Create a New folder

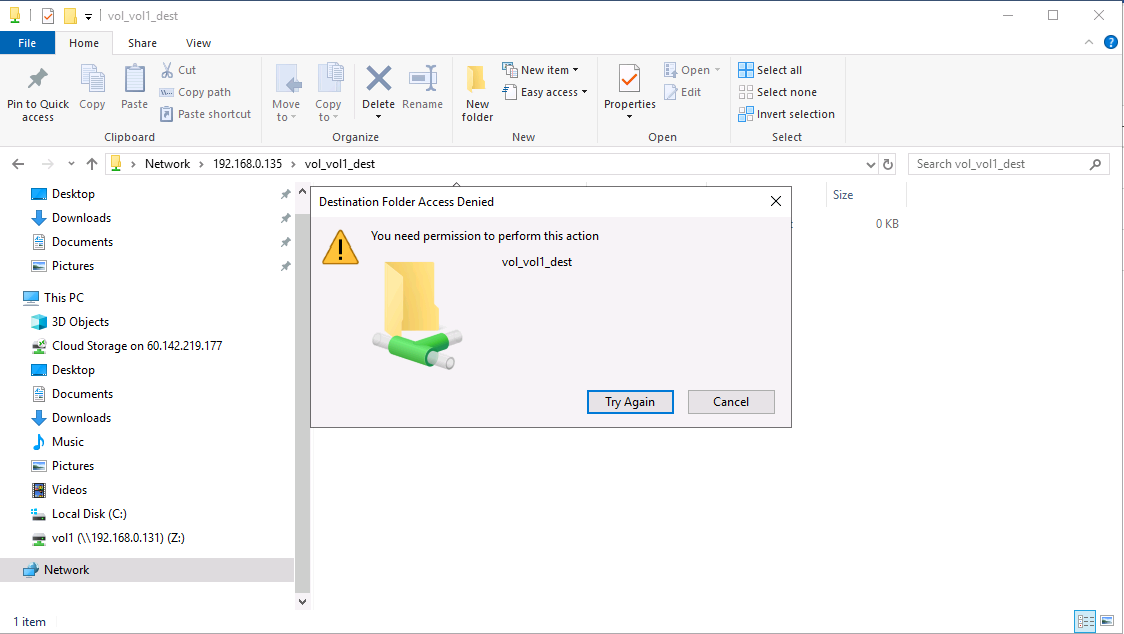(x=477, y=93)
